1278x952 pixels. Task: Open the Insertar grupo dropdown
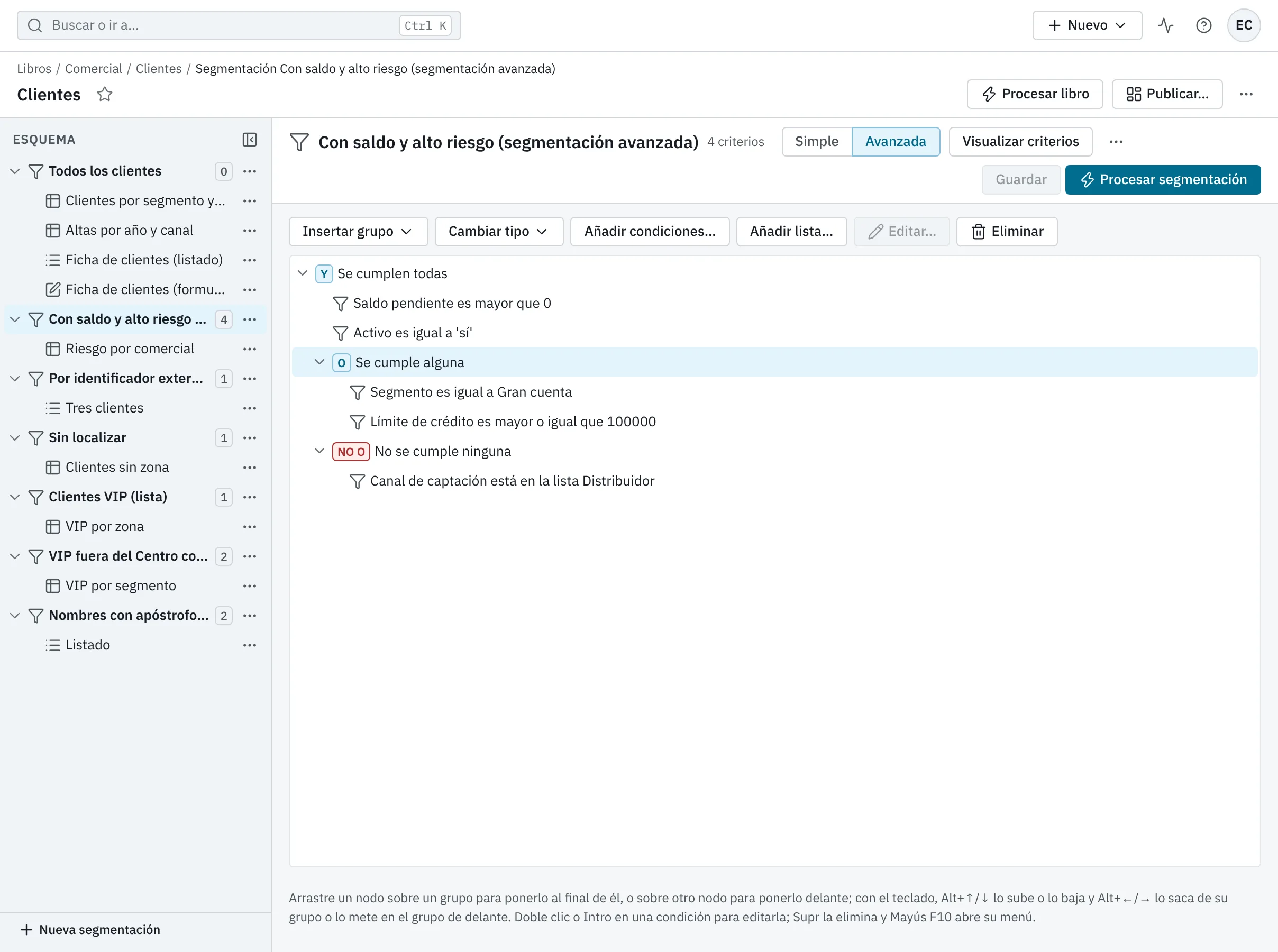(x=358, y=232)
